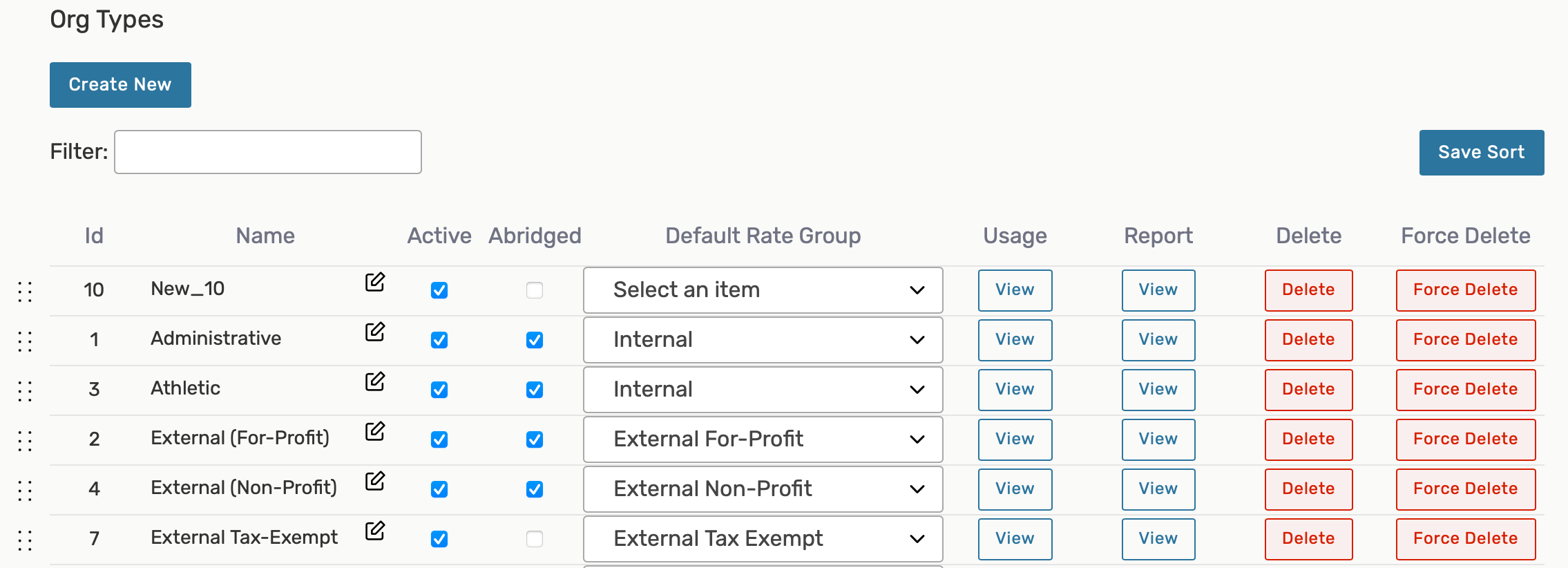Click the Id column header

click(x=94, y=236)
